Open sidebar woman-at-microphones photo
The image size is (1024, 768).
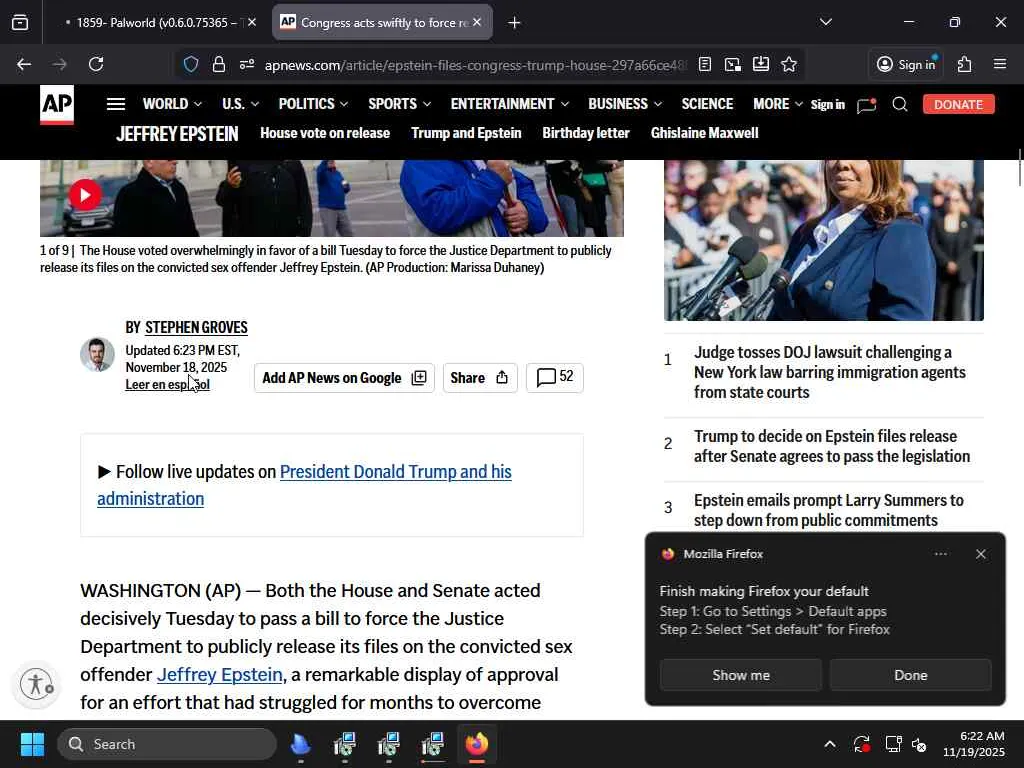click(x=824, y=240)
